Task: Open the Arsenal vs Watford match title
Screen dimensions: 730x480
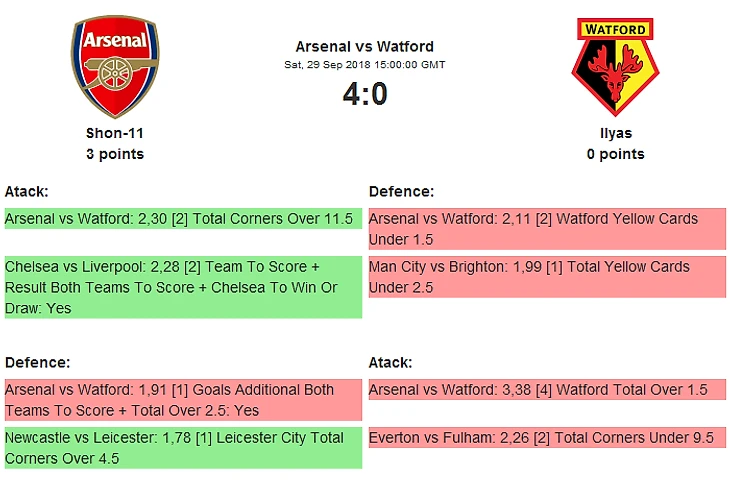Action: [x=365, y=46]
